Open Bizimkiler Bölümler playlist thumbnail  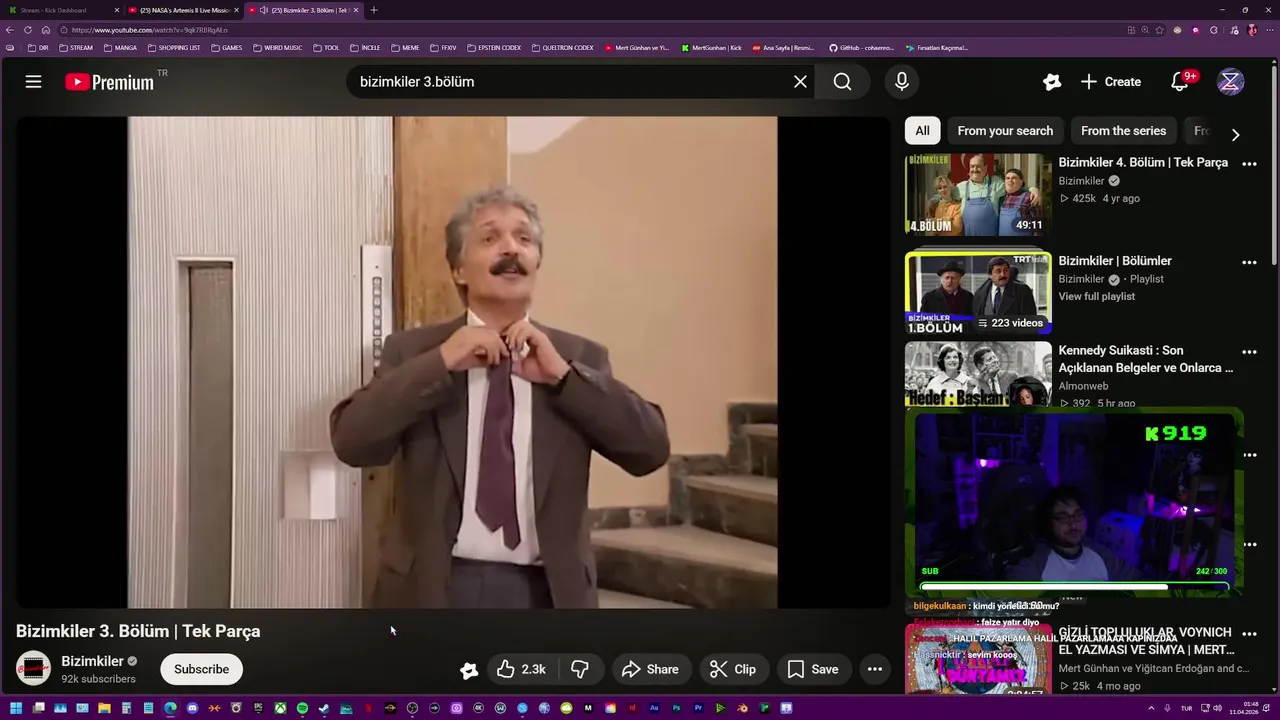click(x=978, y=292)
